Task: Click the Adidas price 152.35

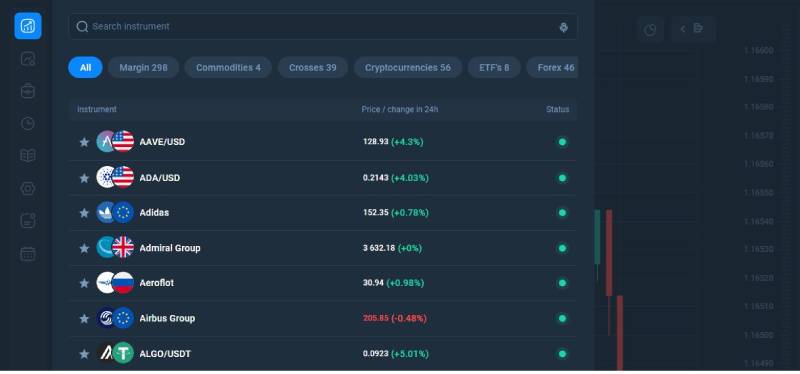Action: pyautogui.click(x=376, y=212)
